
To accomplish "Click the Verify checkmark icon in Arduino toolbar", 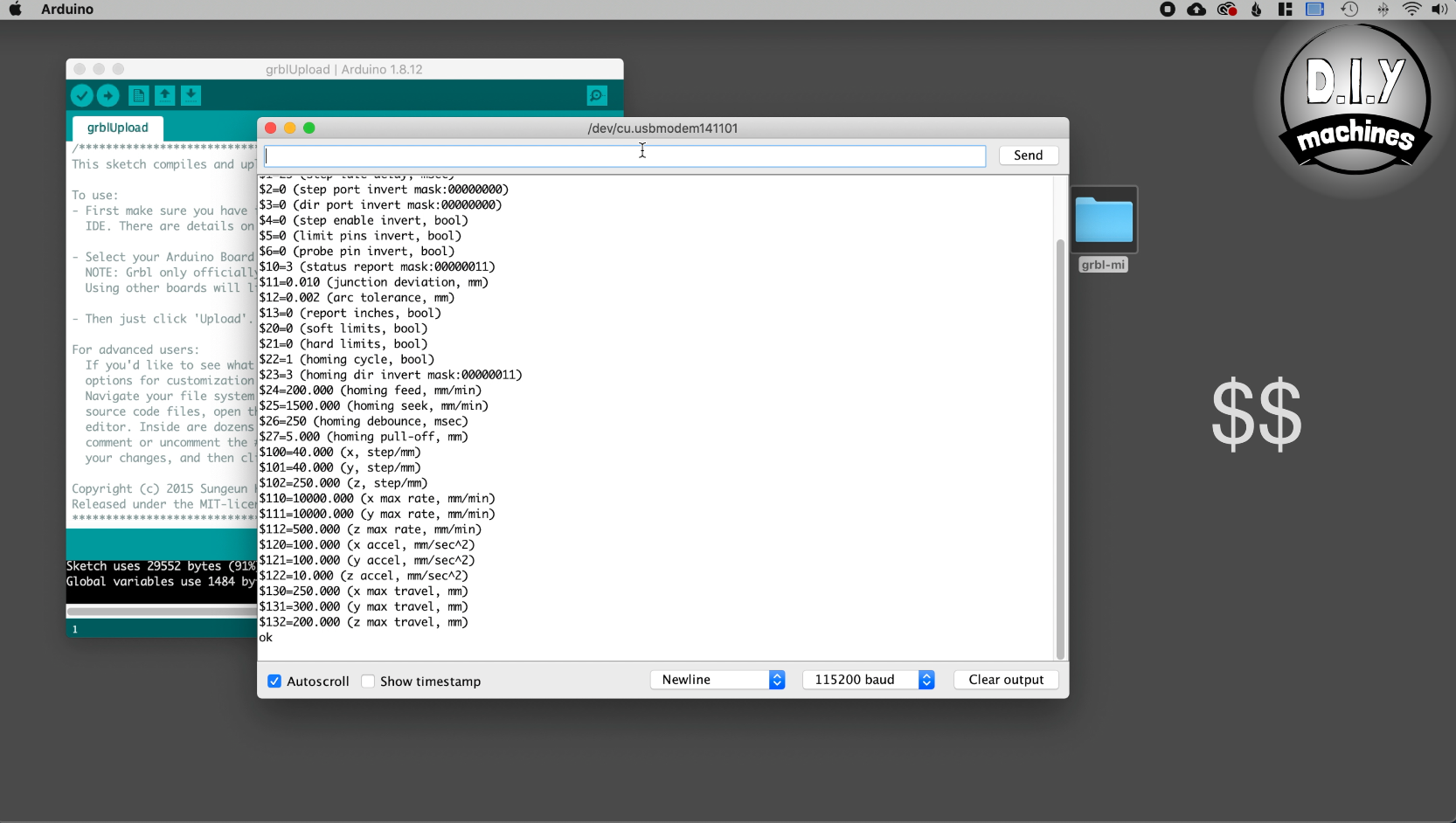I will [x=82, y=95].
